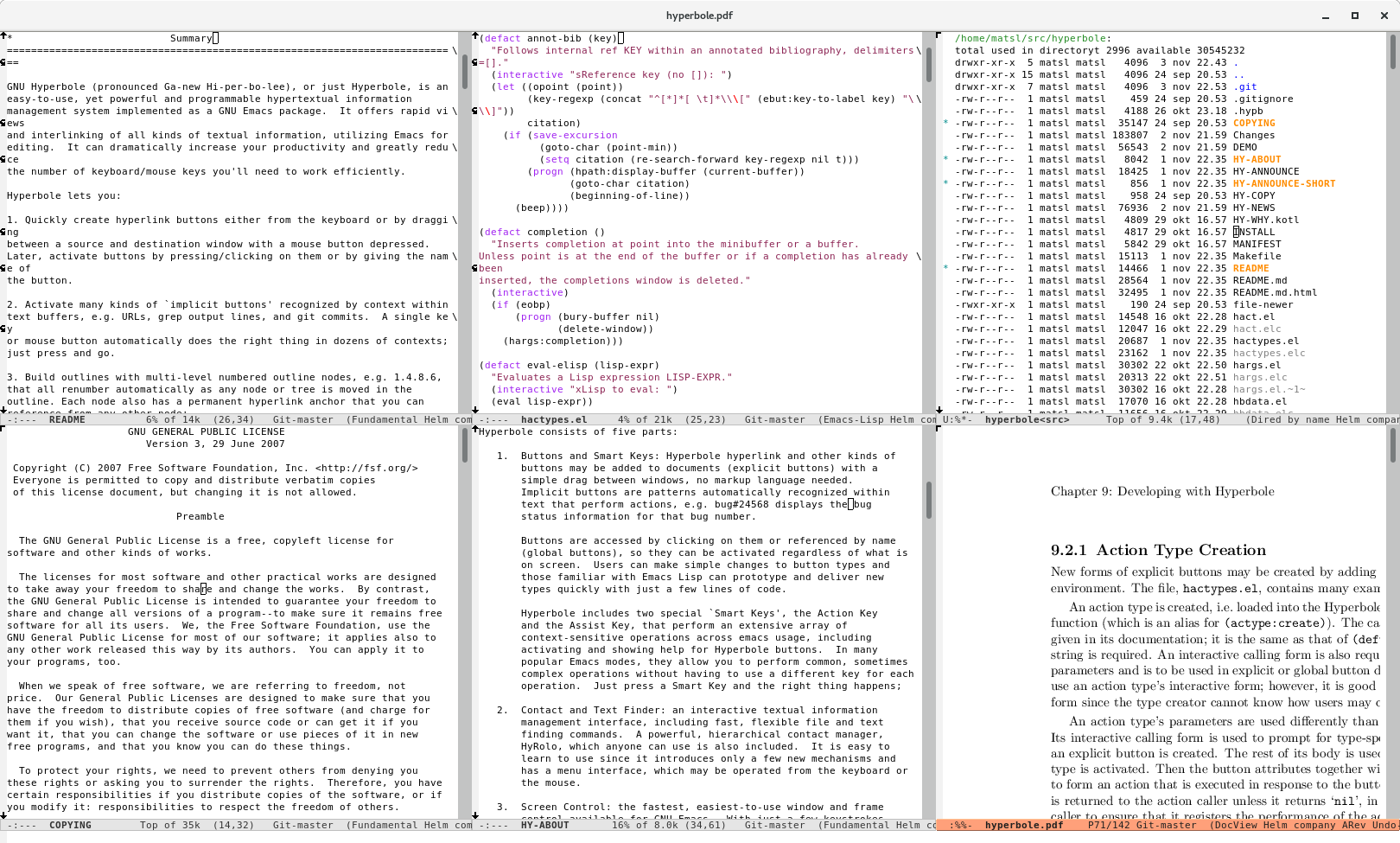Image resolution: width=1400 pixels, height=843 pixels.
Task: Click hyperbole.pdf buffer name in mode line
Action: click(1023, 825)
